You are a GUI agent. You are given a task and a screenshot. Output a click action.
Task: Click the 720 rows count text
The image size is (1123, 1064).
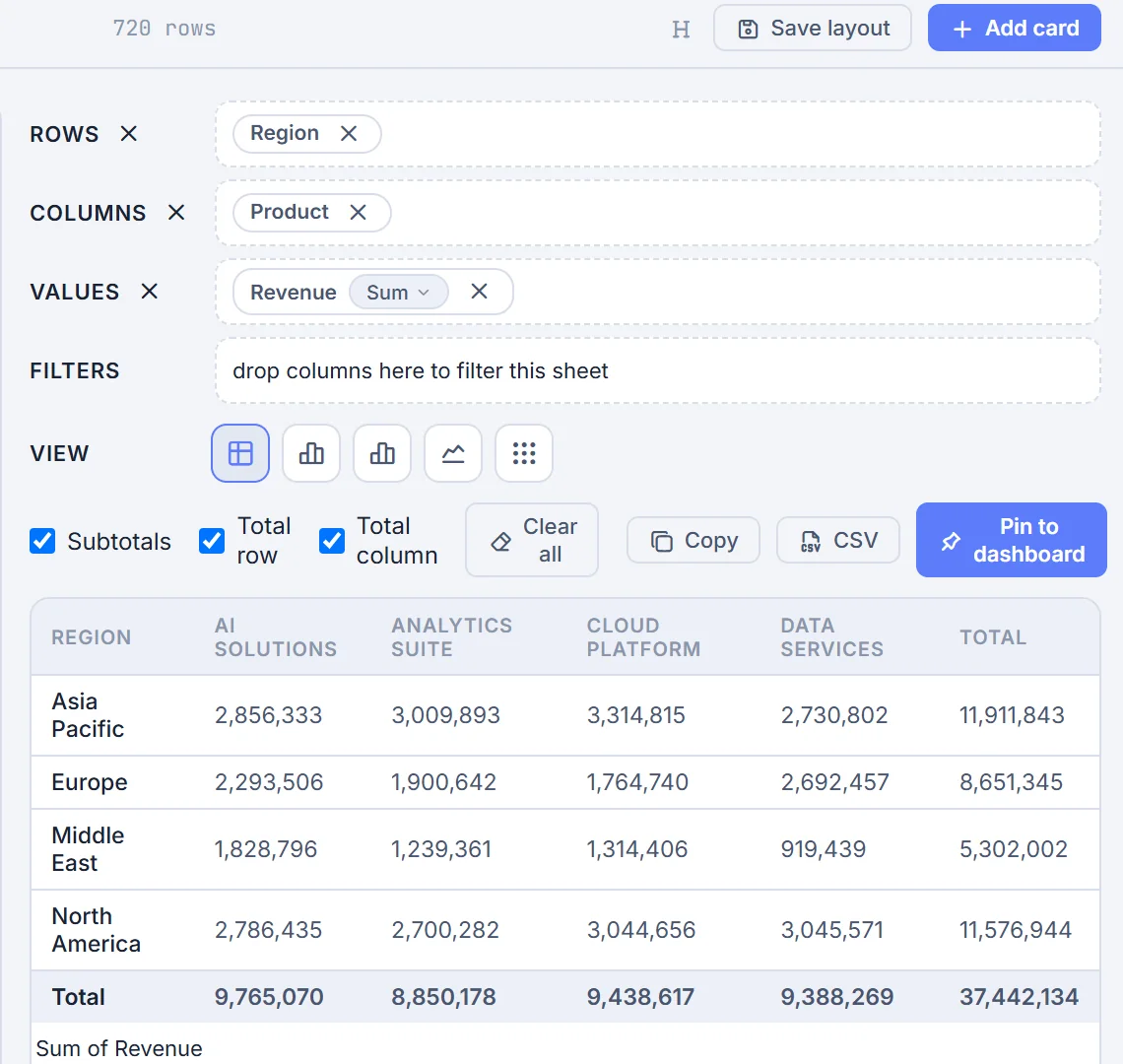(x=164, y=29)
